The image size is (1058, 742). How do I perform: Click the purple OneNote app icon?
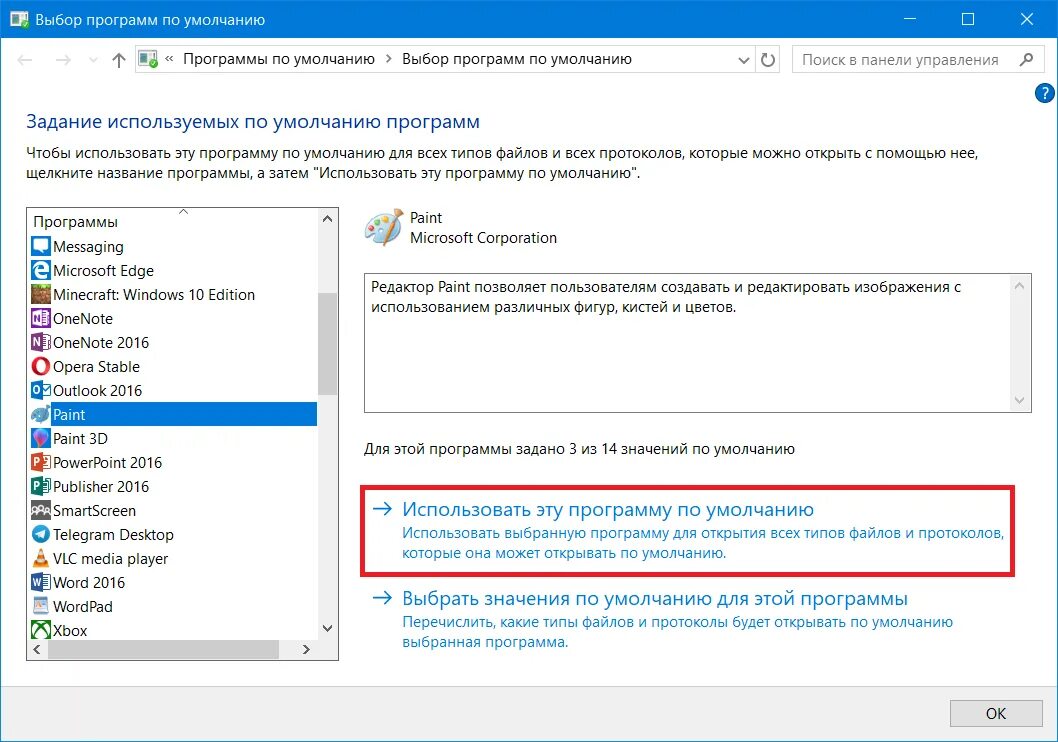pyautogui.click(x=40, y=318)
